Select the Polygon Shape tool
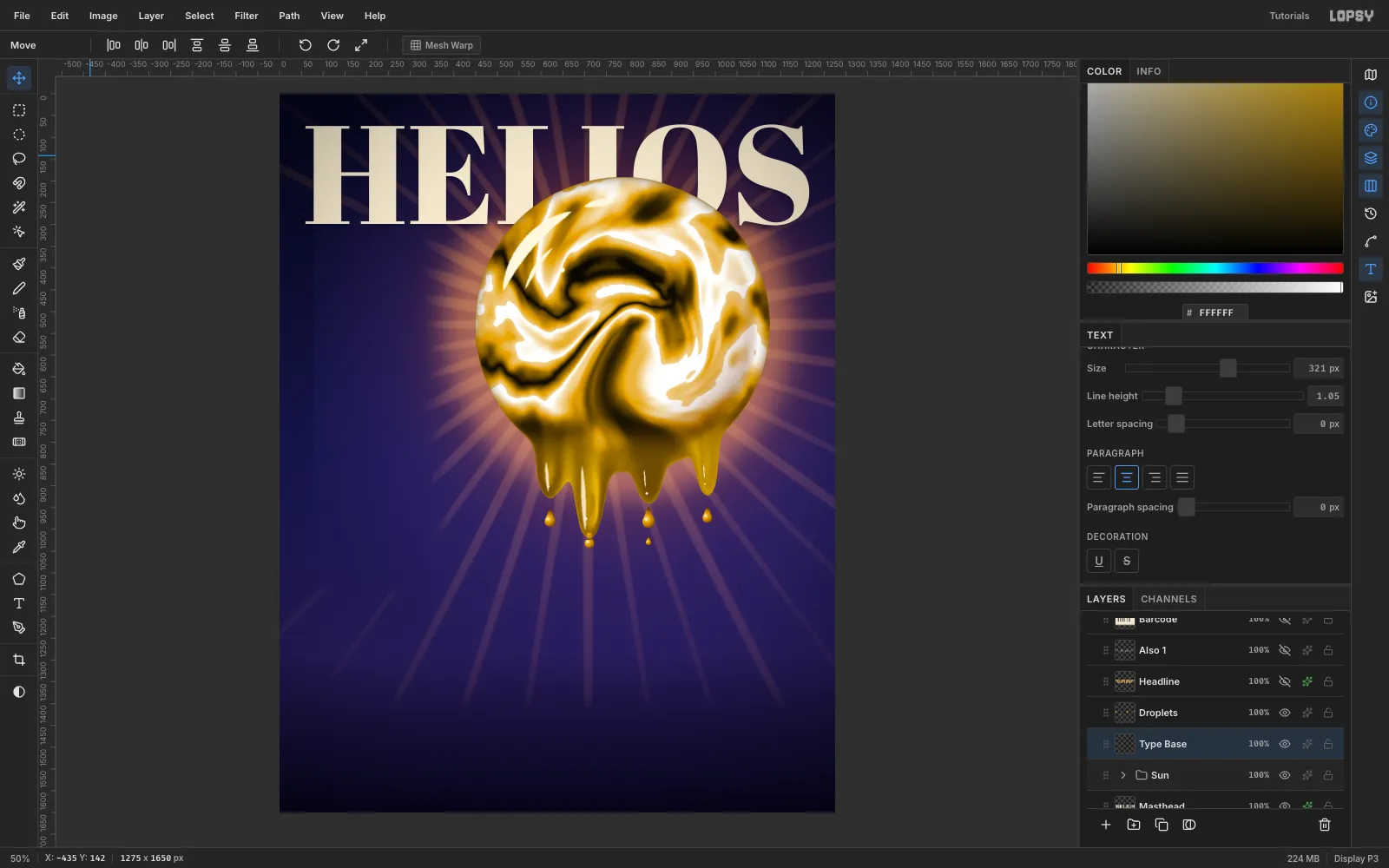The image size is (1389, 868). point(19,579)
